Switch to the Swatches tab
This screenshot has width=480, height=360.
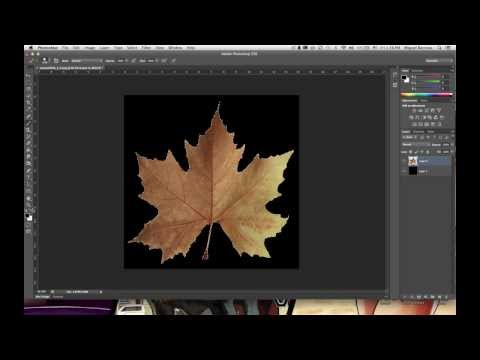417,71
